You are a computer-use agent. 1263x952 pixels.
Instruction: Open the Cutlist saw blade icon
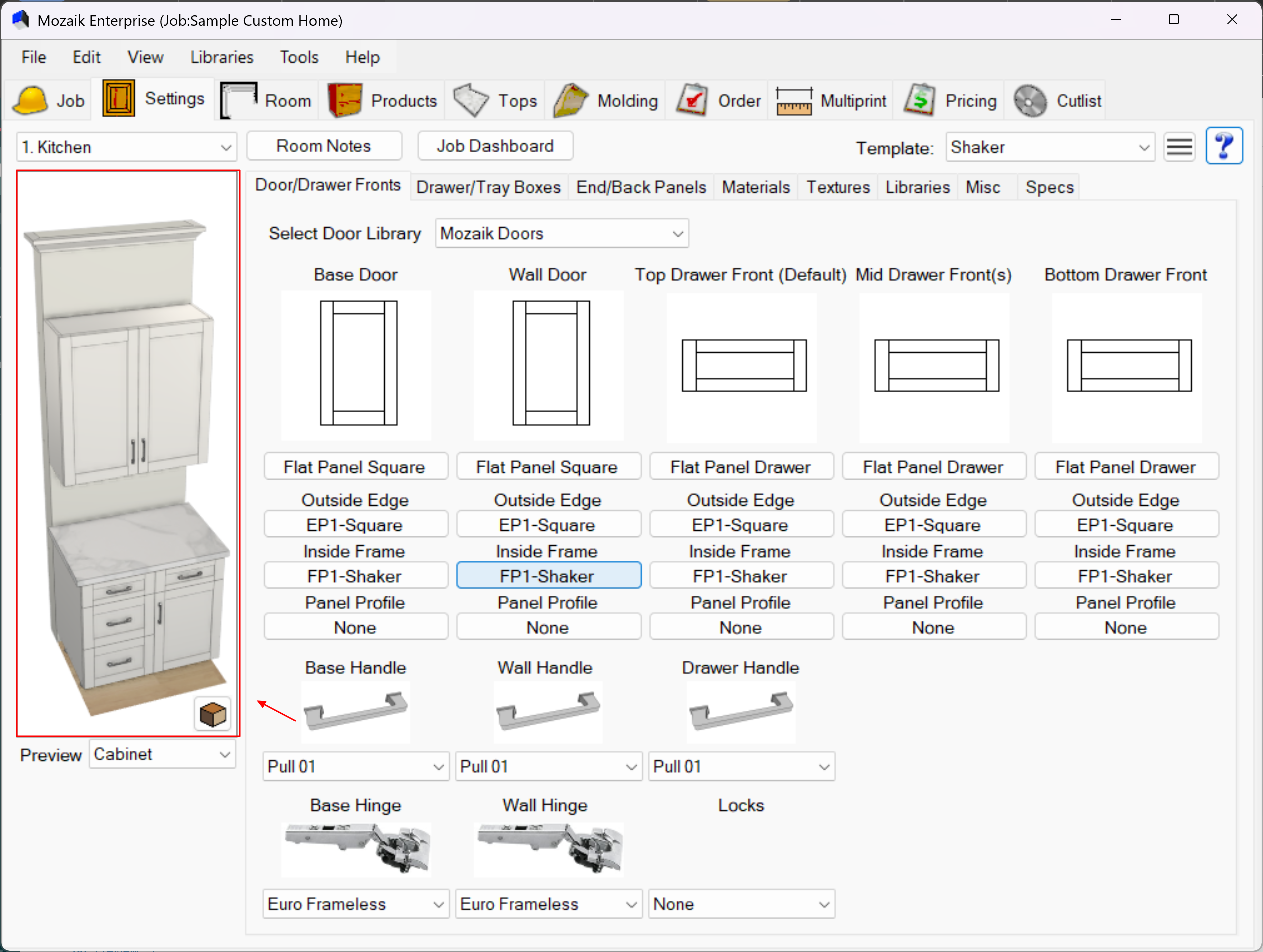(1030, 101)
